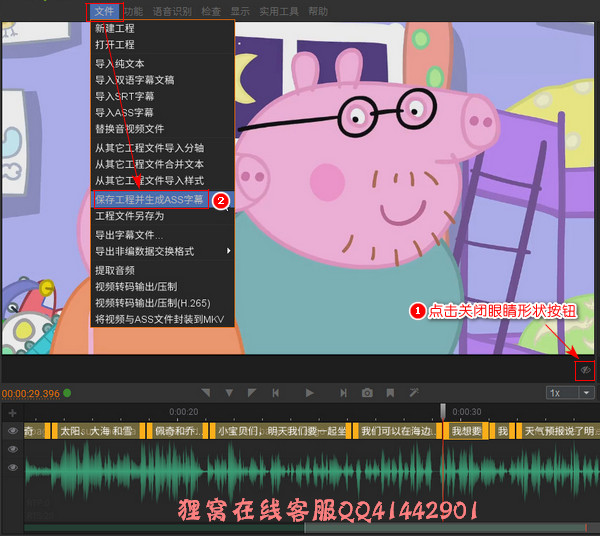The height and width of the screenshot is (536, 600).
Task: Select 导入ASS字幕 menu entry
Action: click(x=163, y=112)
